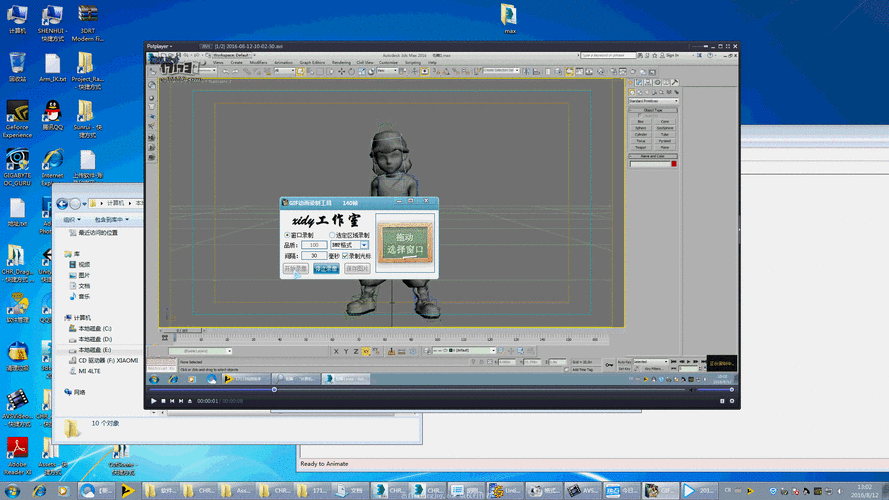
Task: Click the 间隔 interval input field
Action: [x=314, y=256]
